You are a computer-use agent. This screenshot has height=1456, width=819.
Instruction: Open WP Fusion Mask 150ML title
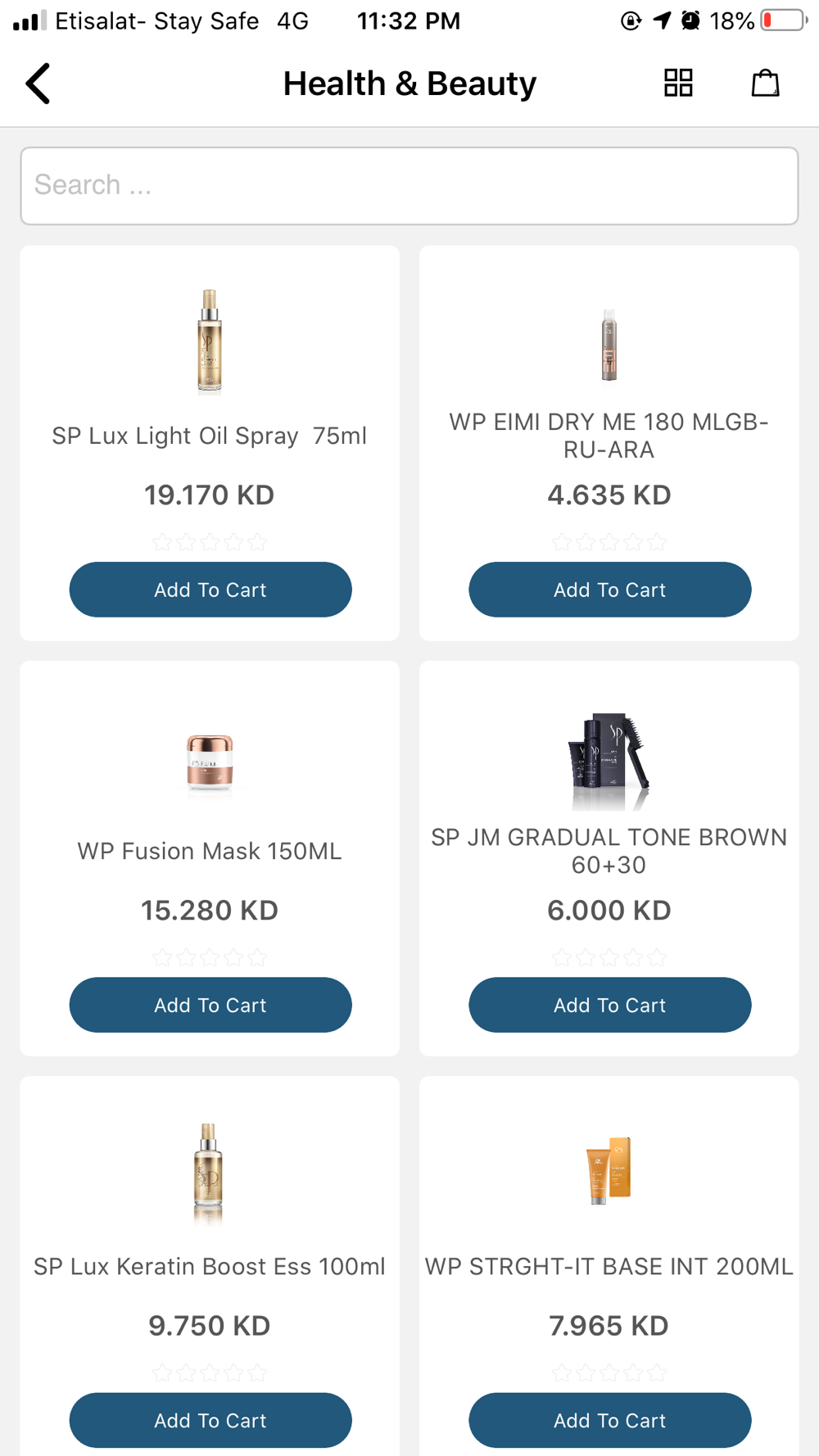pos(210,852)
